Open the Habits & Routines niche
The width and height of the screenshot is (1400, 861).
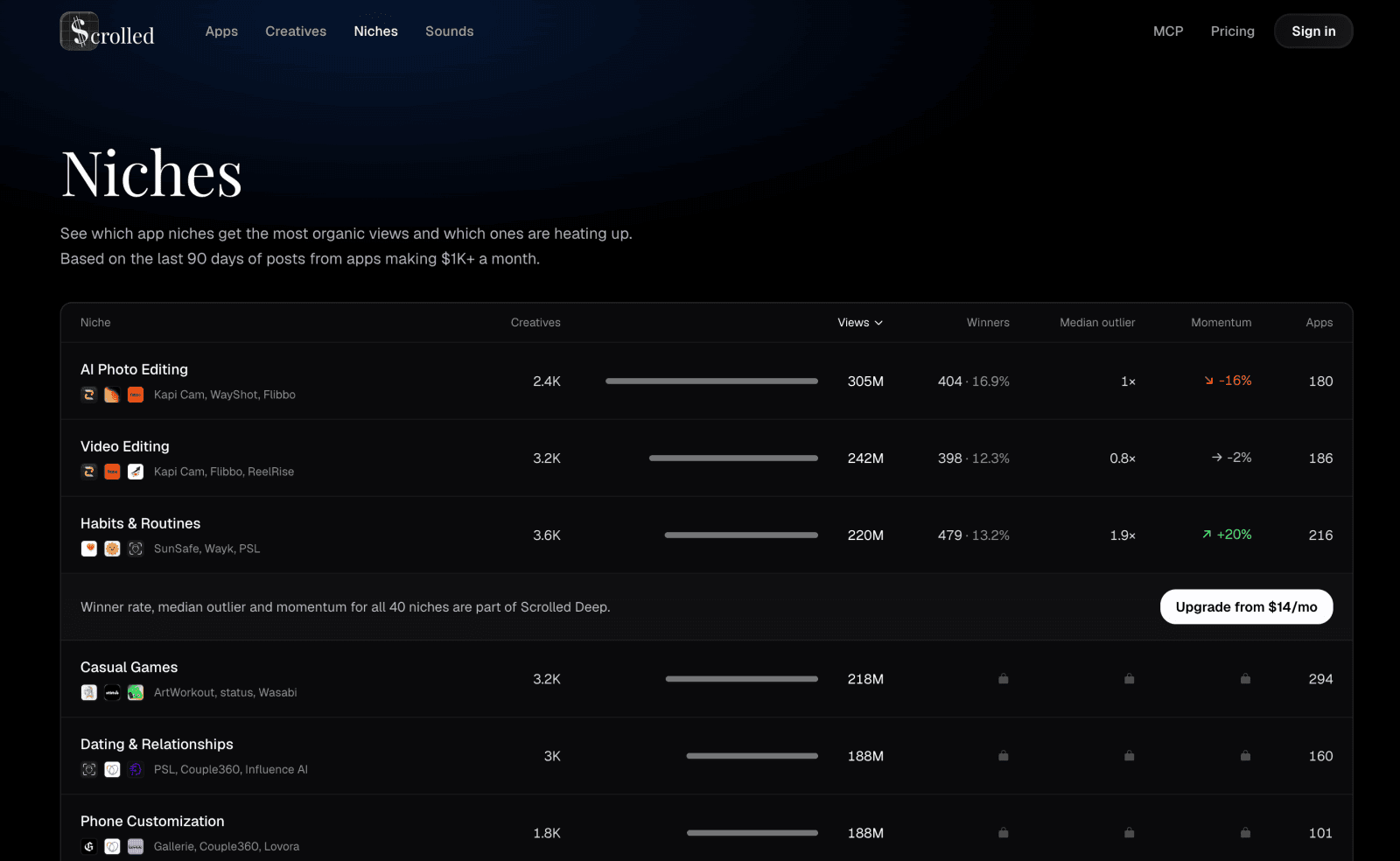click(x=140, y=523)
